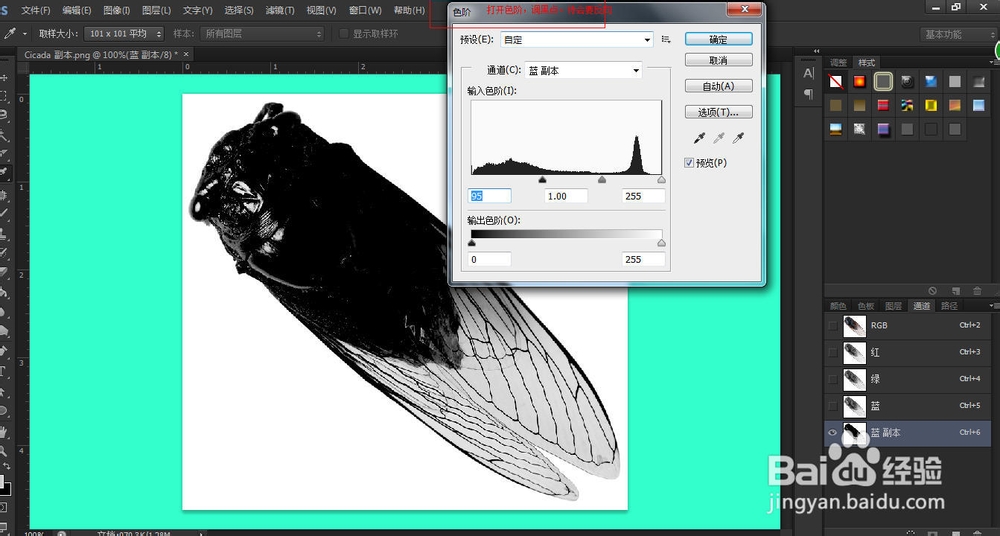Click the output white slider triangle

pyautogui.click(x=661, y=243)
